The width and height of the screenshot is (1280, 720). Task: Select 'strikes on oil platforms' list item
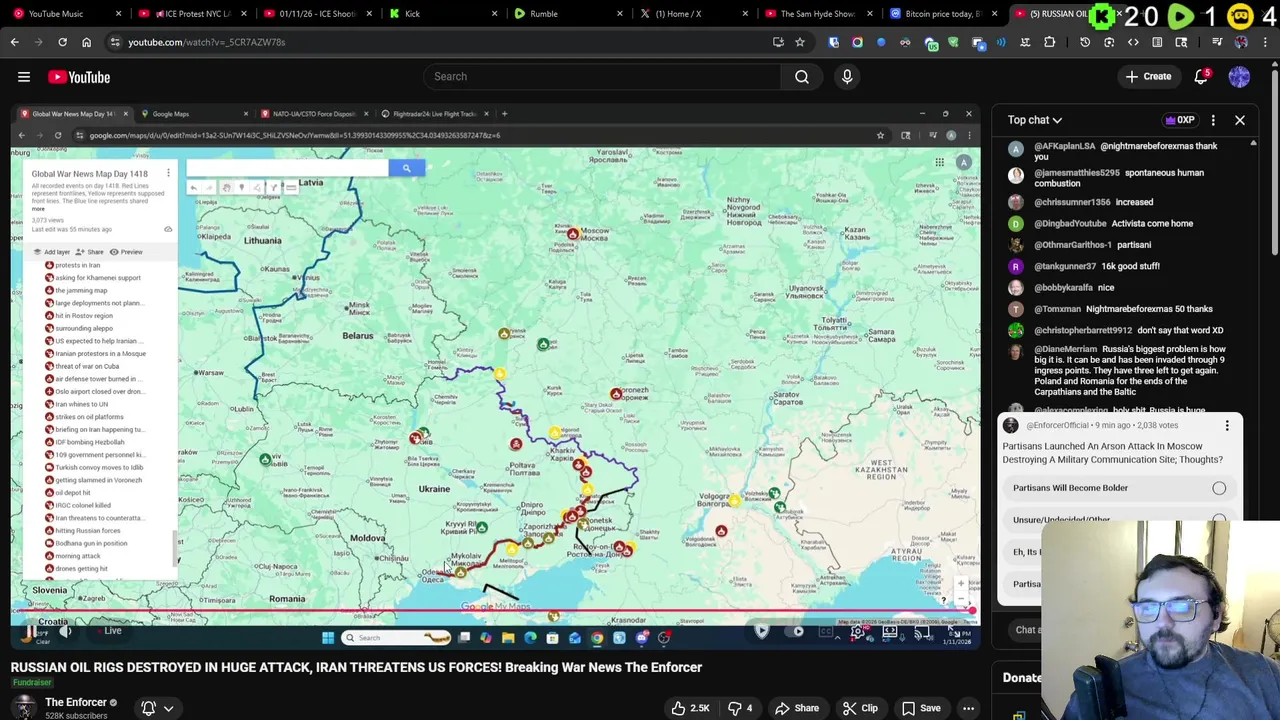pos(90,417)
